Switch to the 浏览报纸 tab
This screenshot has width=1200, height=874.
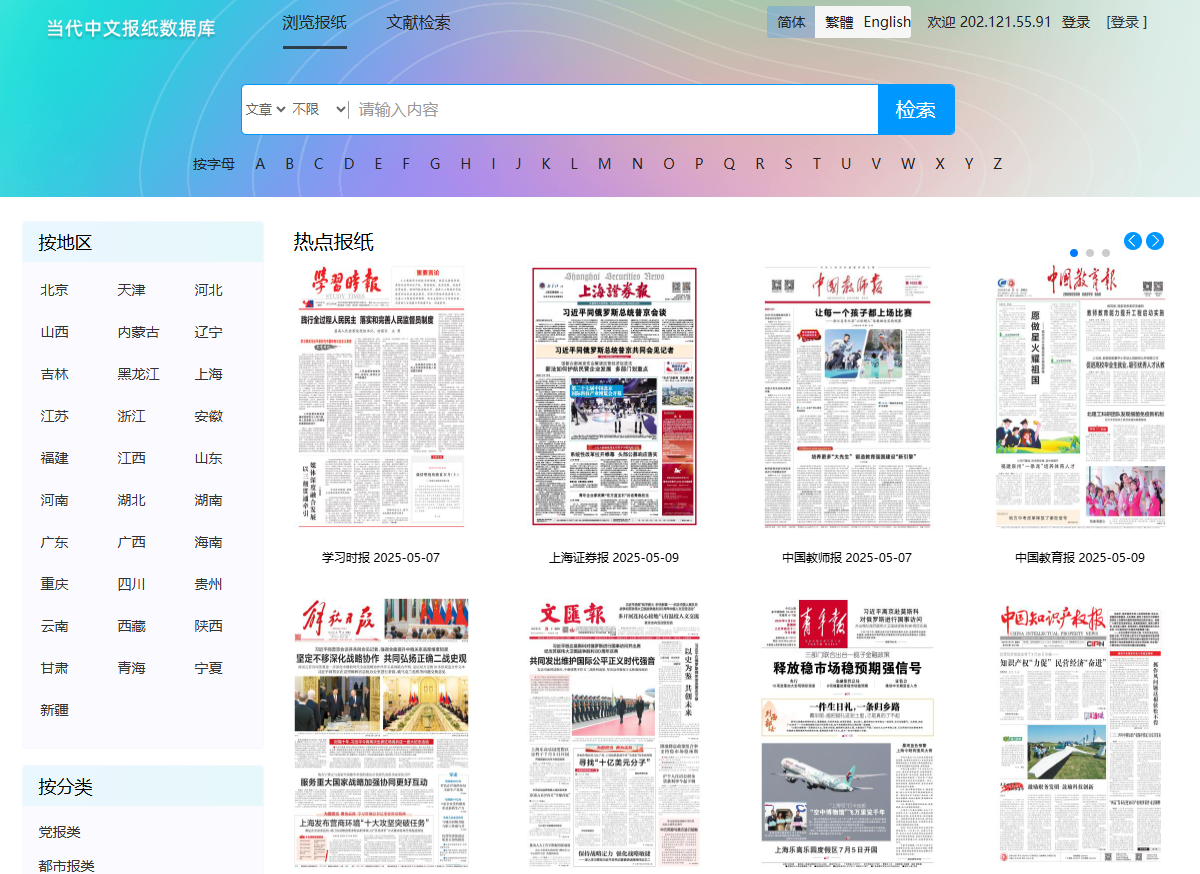[315, 22]
